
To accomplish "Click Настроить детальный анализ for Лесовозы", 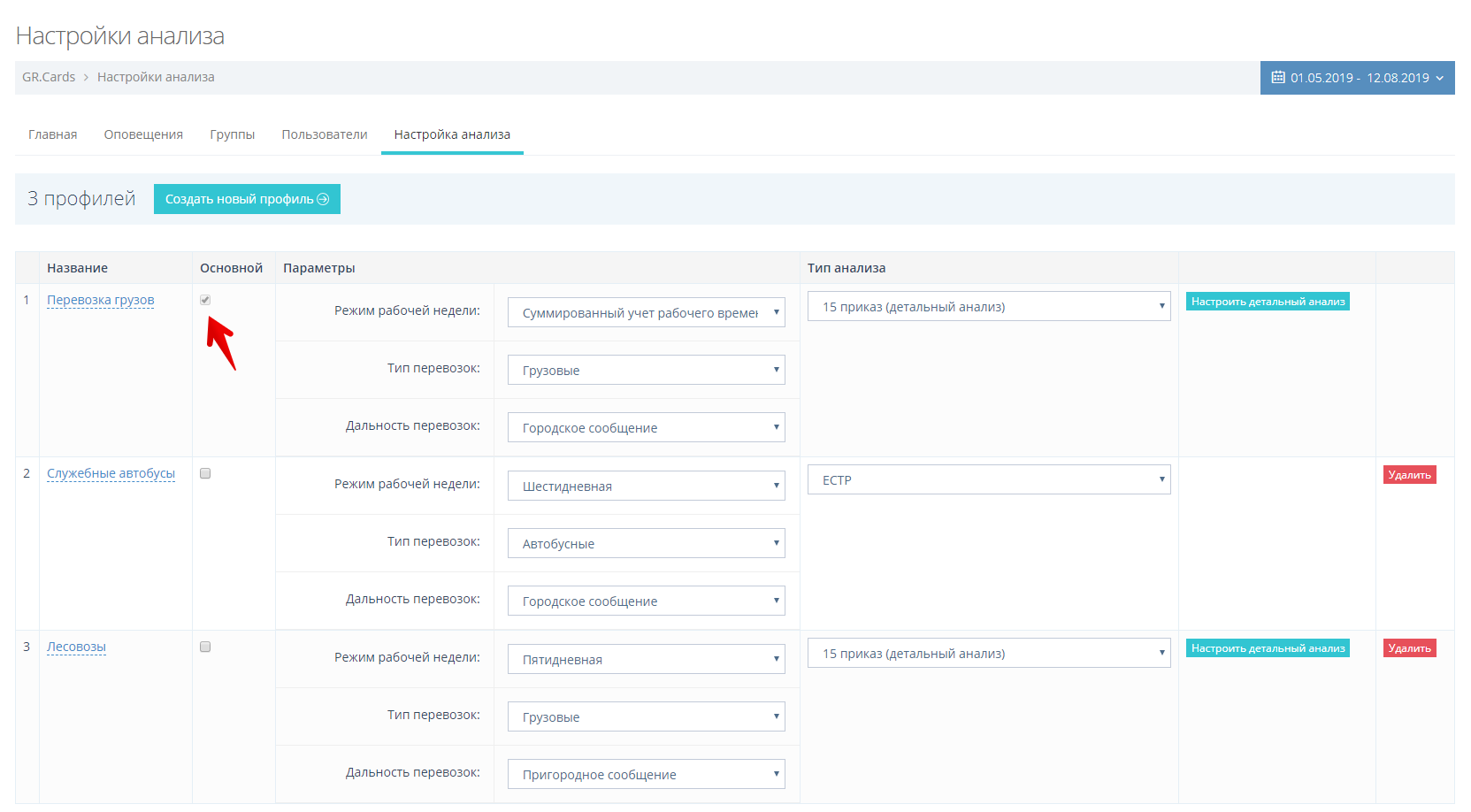I will (1267, 648).
